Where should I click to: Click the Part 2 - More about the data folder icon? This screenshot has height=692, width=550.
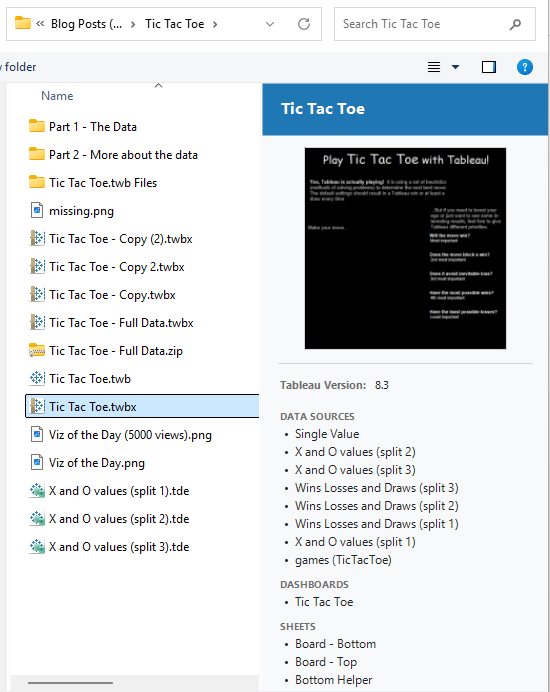(x=37, y=154)
